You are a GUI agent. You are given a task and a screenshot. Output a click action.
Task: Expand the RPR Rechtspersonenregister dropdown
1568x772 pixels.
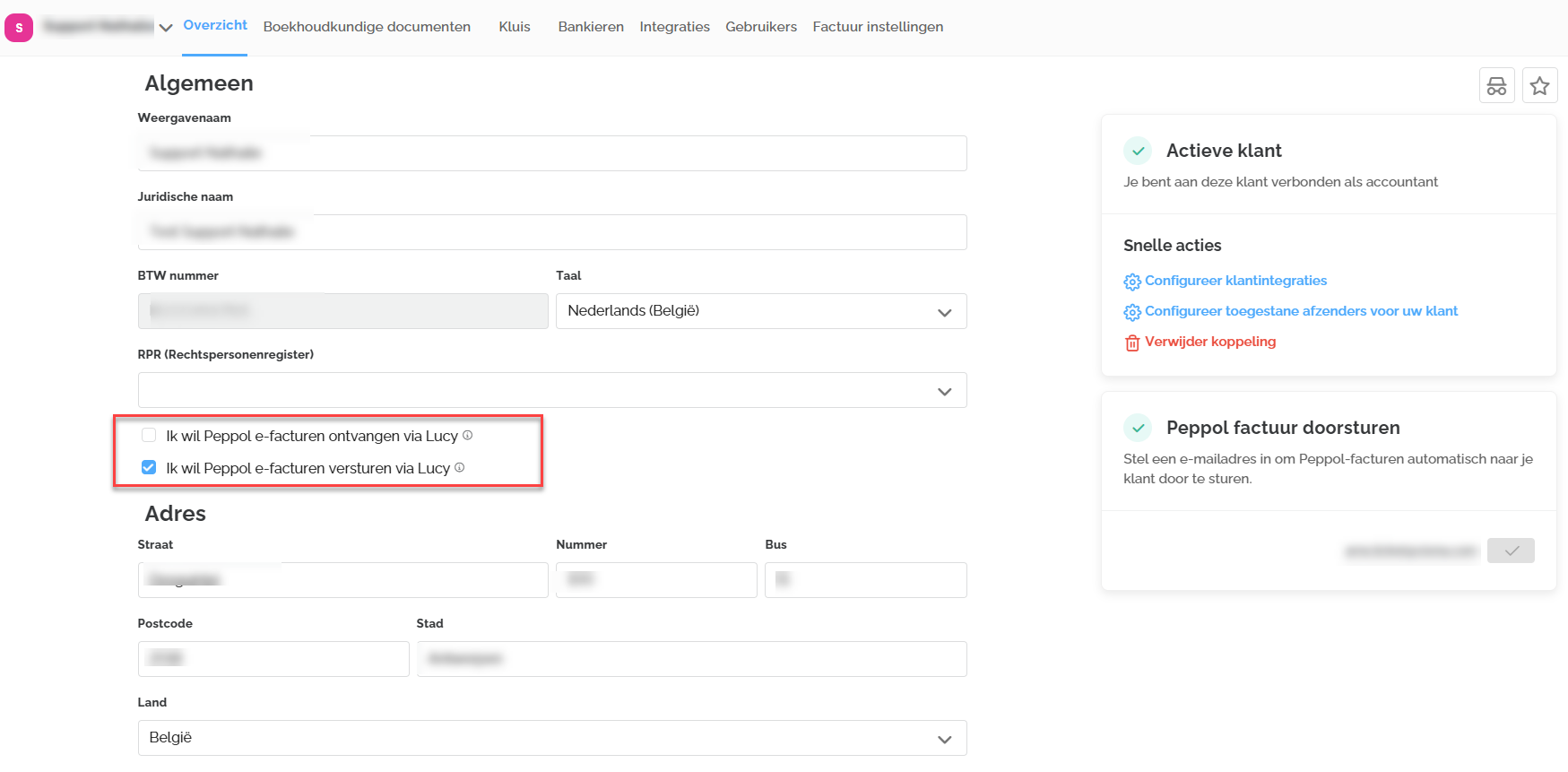click(551, 390)
